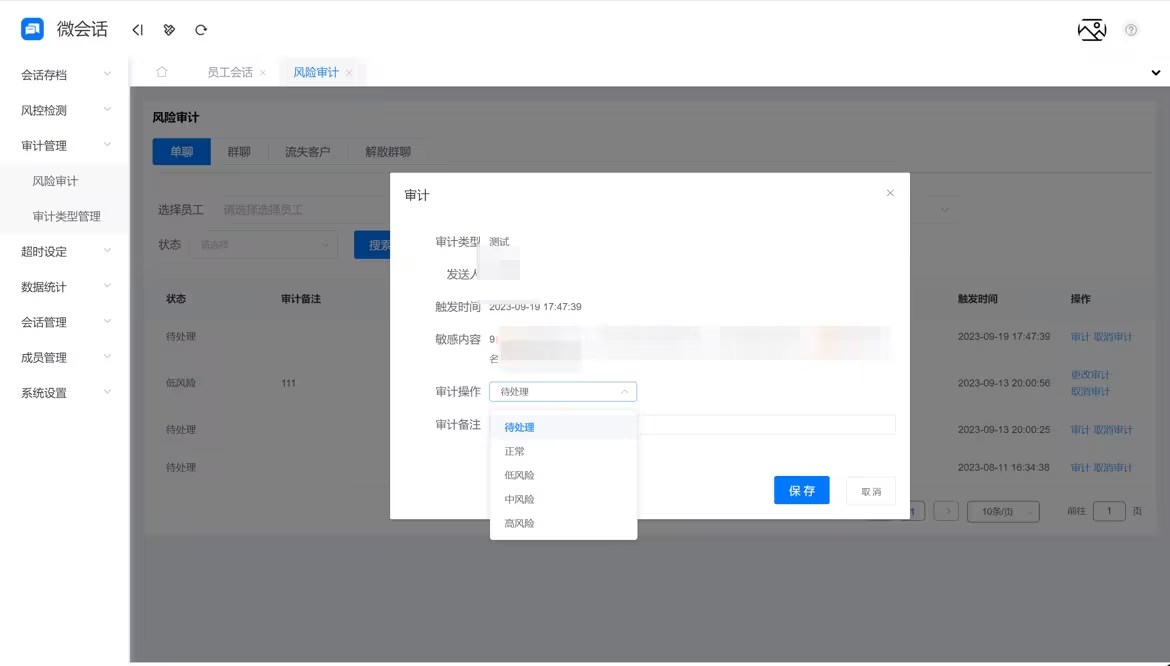Switch to the 群聊 tab
This screenshot has height=666, width=1170.
(238, 152)
